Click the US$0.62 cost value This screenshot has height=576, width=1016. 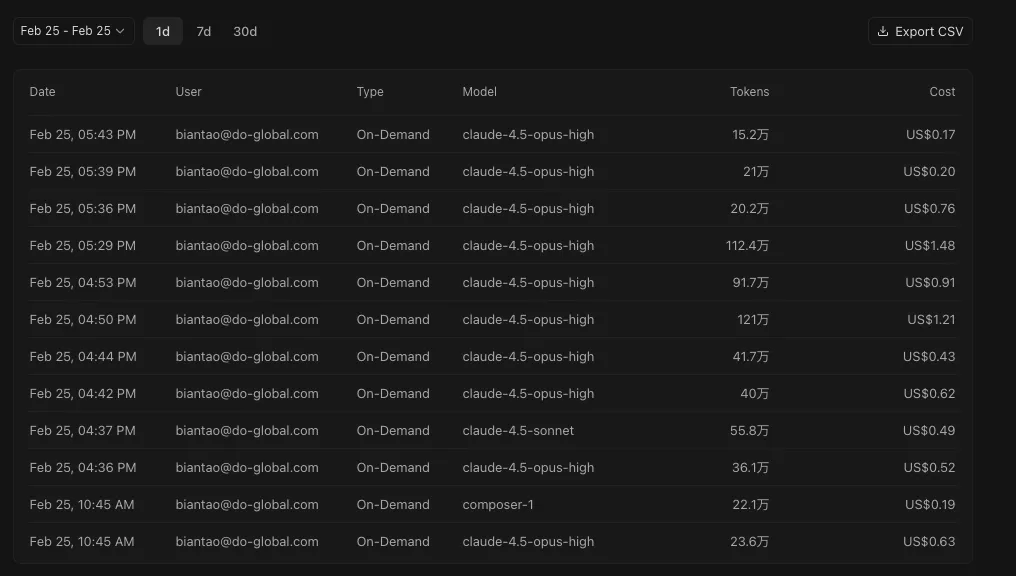(x=929, y=393)
